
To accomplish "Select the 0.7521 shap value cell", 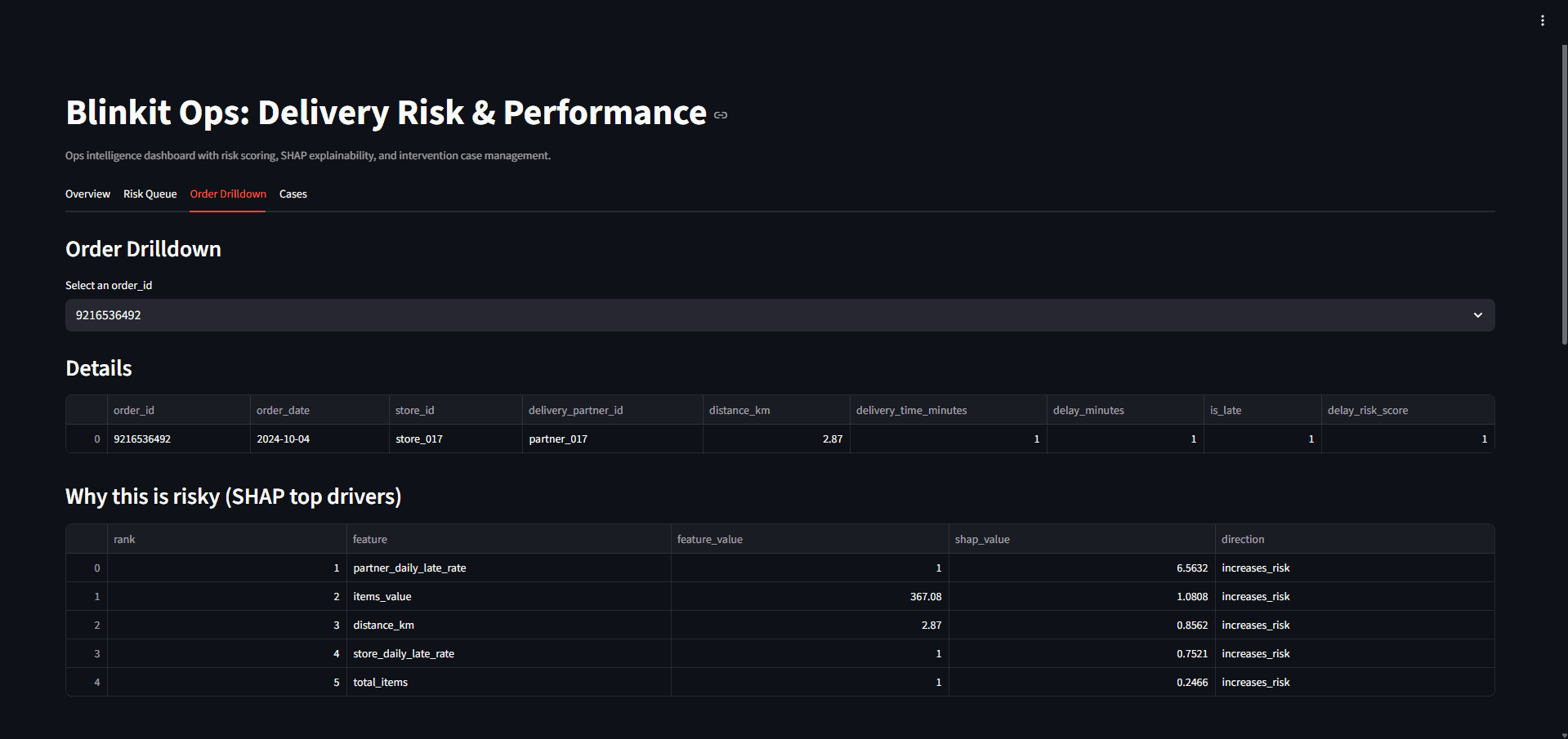I will (1082, 654).
